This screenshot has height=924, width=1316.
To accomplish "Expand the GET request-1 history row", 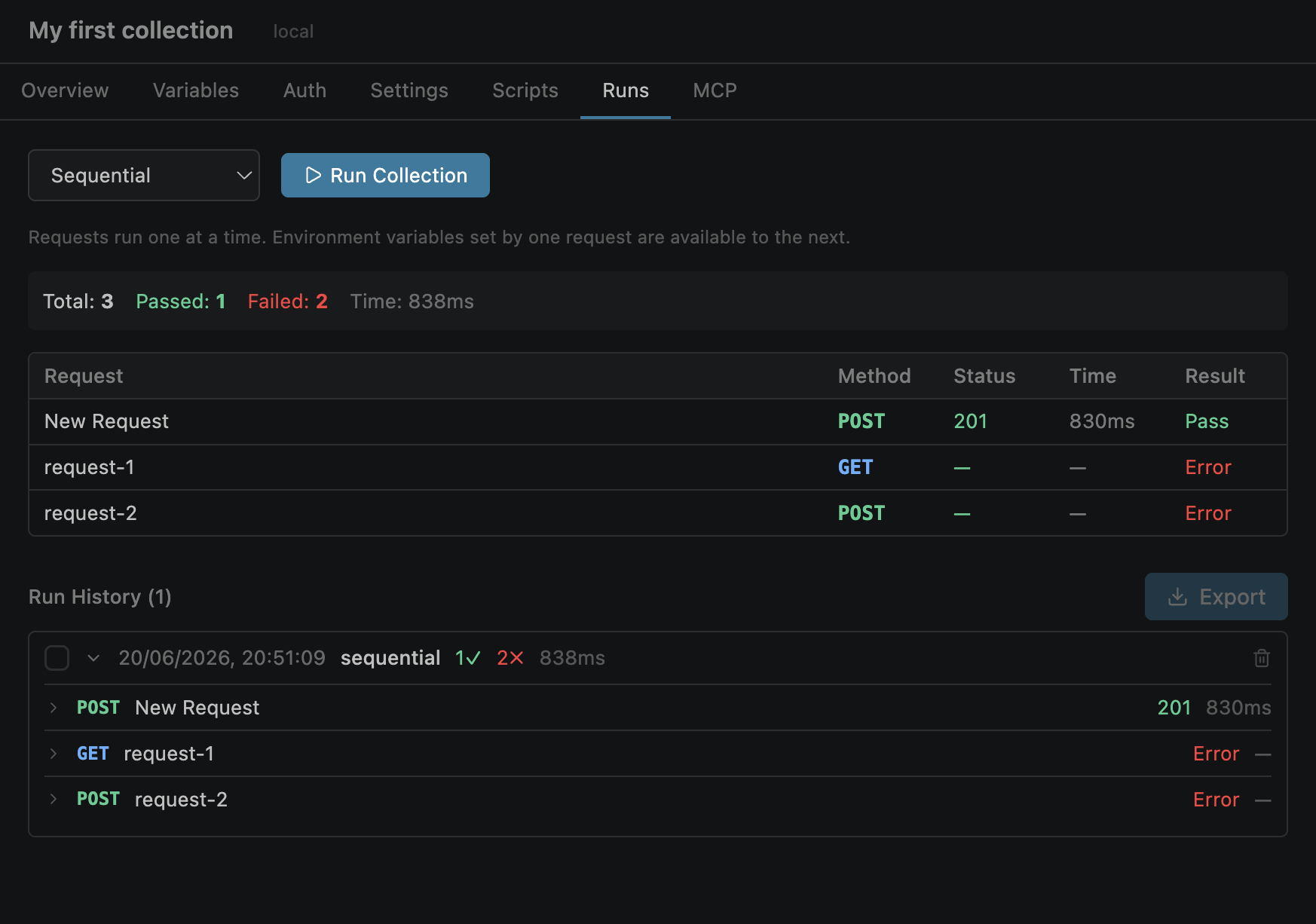I will point(54,754).
